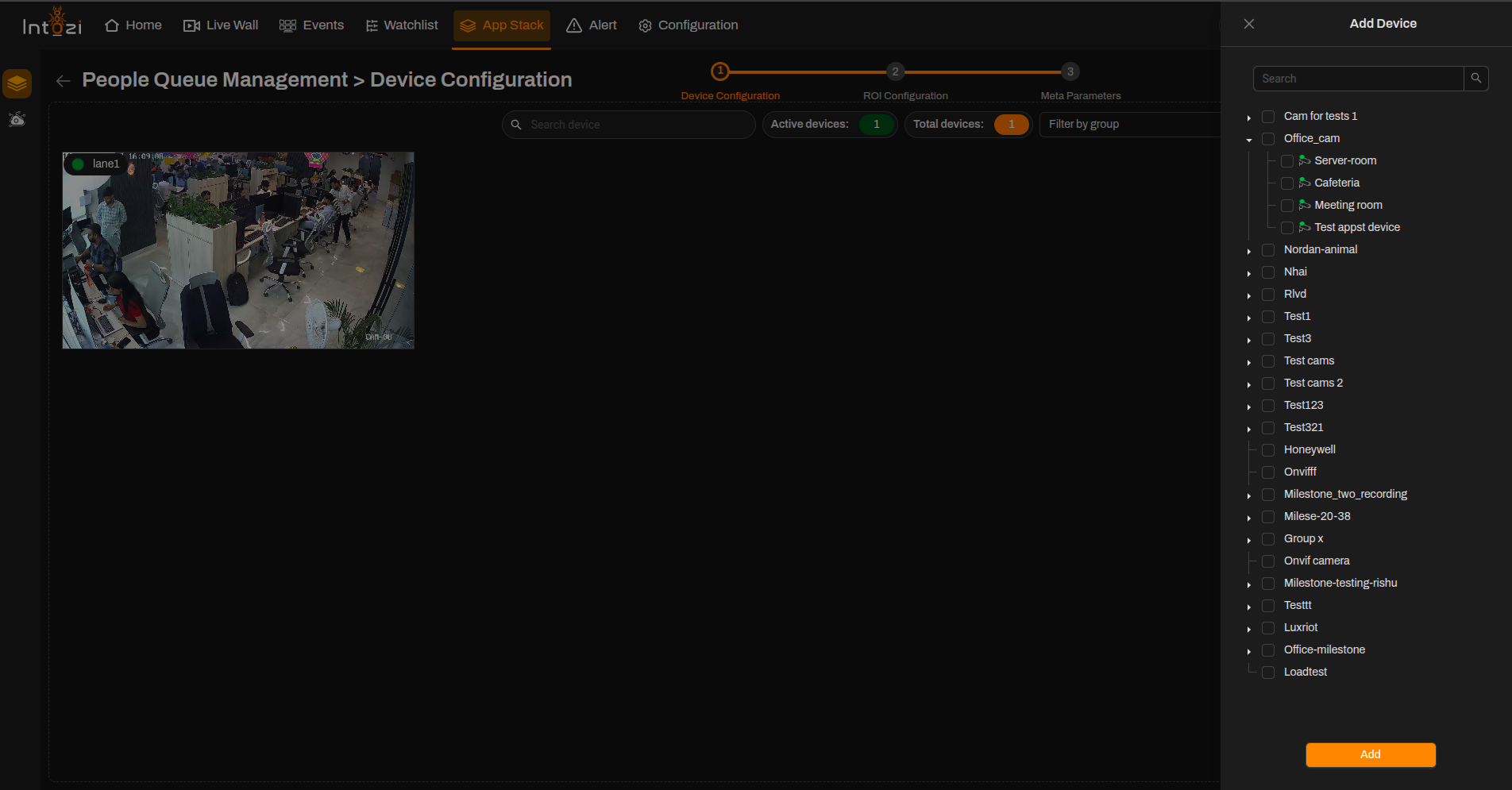This screenshot has width=1512, height=790.
Task: Click the orange Add button
Action: pos(1371,754)
